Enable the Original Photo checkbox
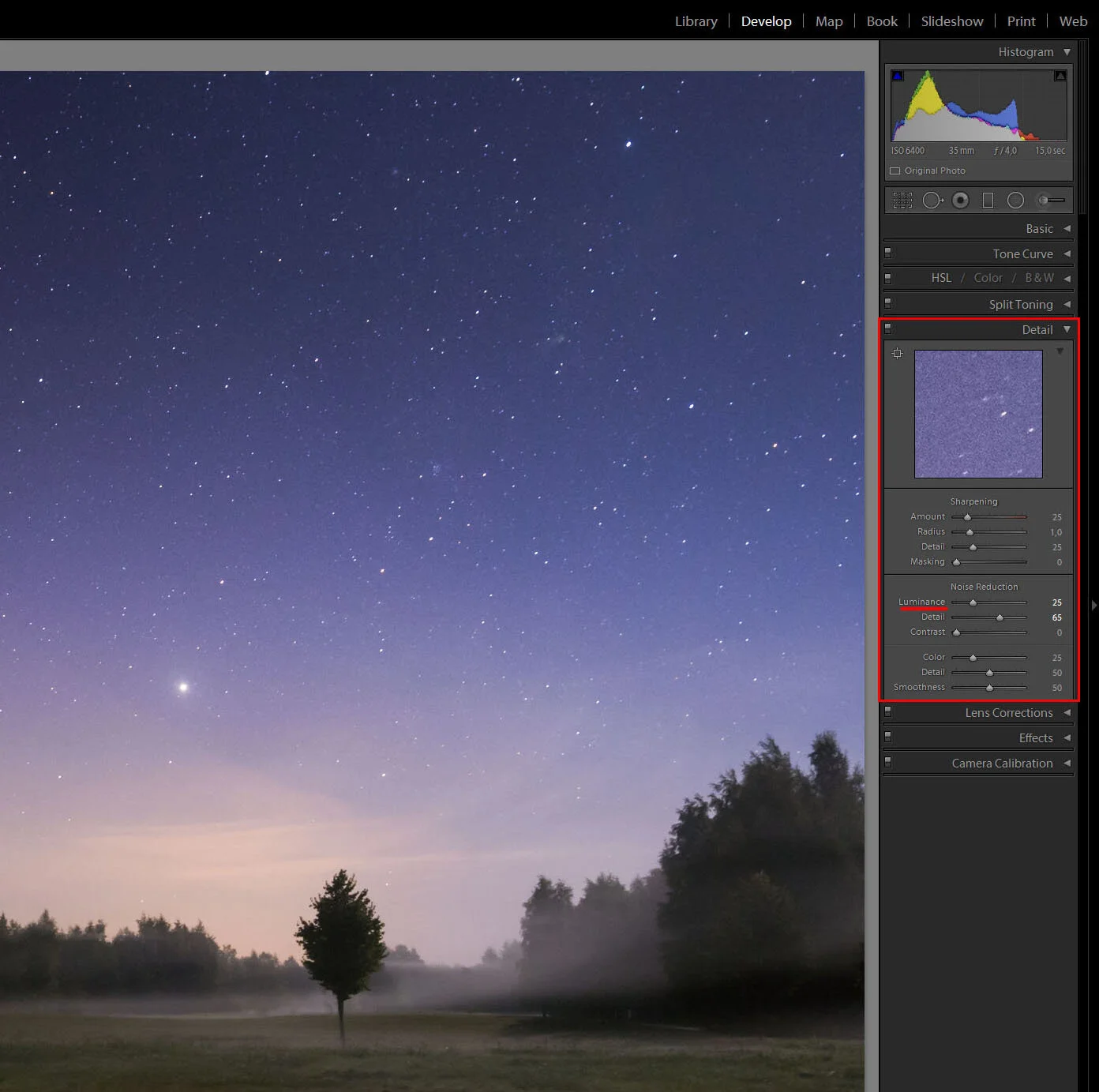 coord(895,171)
